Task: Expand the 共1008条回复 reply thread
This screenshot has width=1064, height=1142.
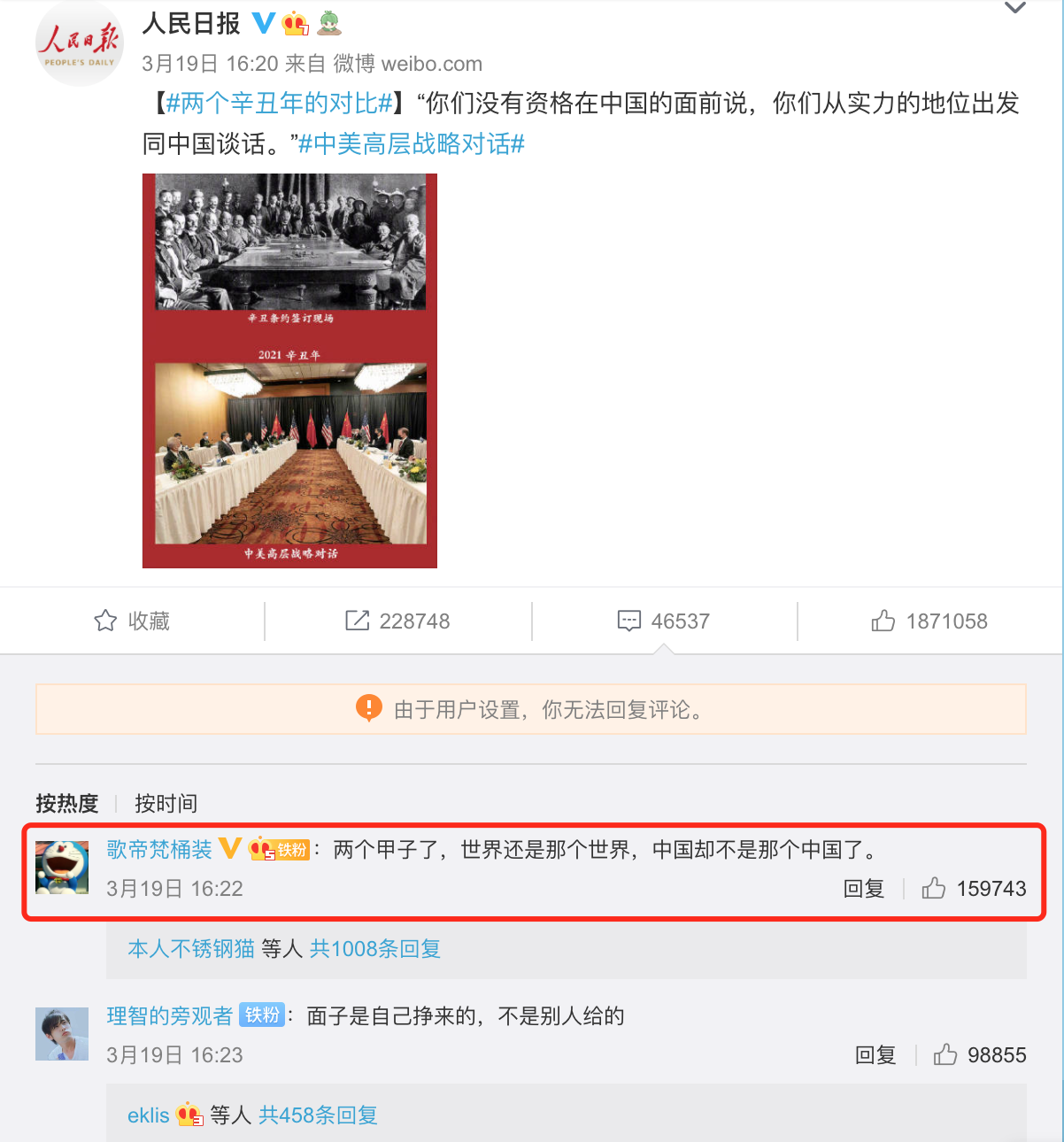Action: click(x=375, y=948)
